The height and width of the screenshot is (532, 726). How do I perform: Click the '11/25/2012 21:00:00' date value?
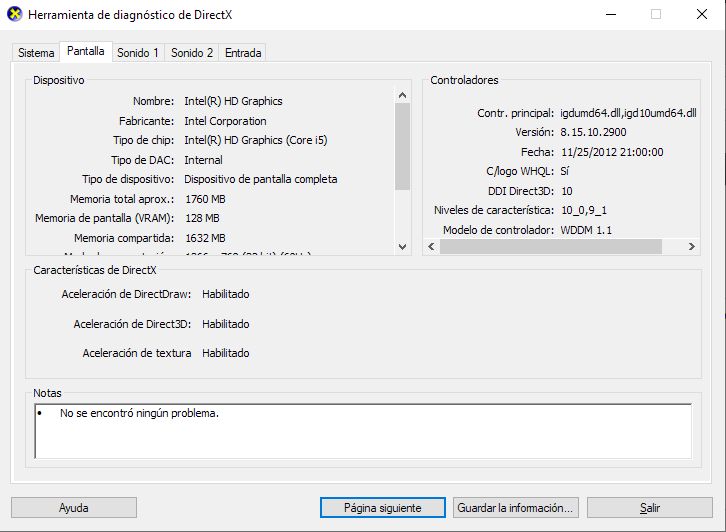[x=612, y=152]
